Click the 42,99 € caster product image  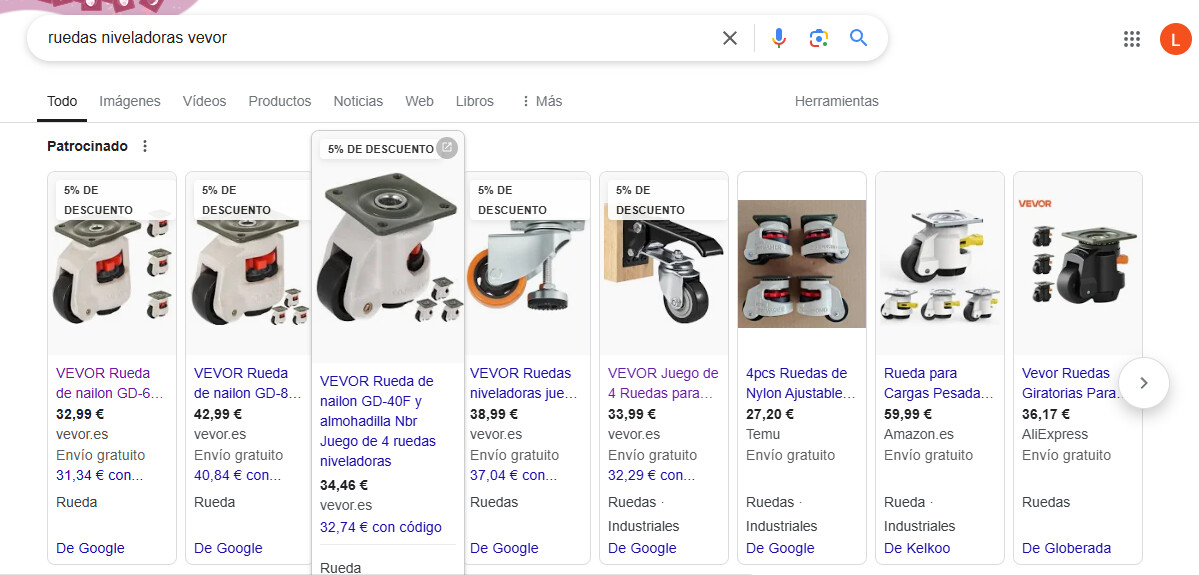click(250, 264)
